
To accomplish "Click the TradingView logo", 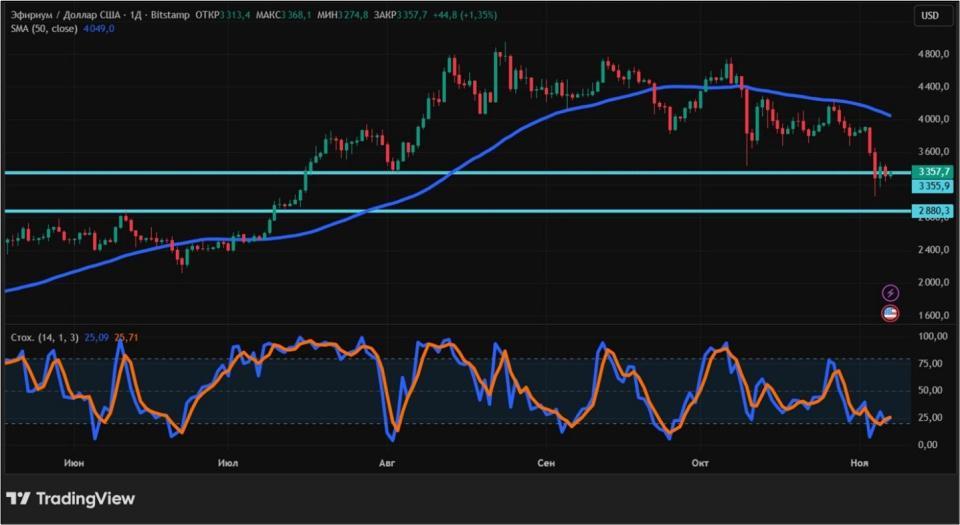I will click(x=70, y=498).
